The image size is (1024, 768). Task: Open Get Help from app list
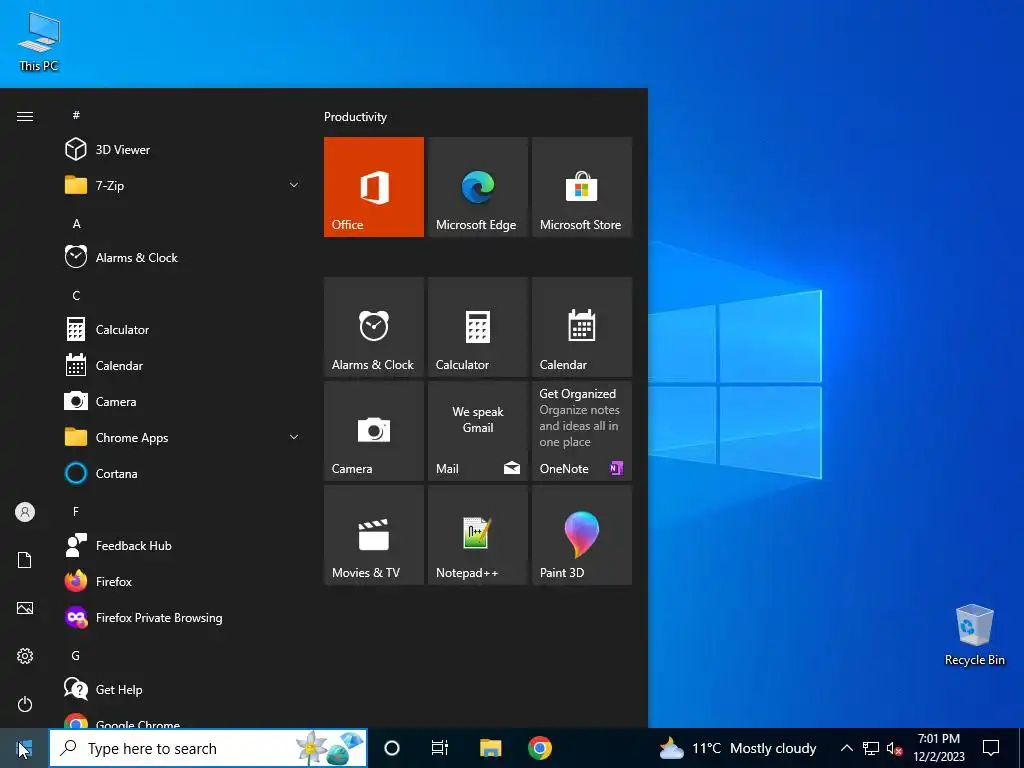point(182,690)
